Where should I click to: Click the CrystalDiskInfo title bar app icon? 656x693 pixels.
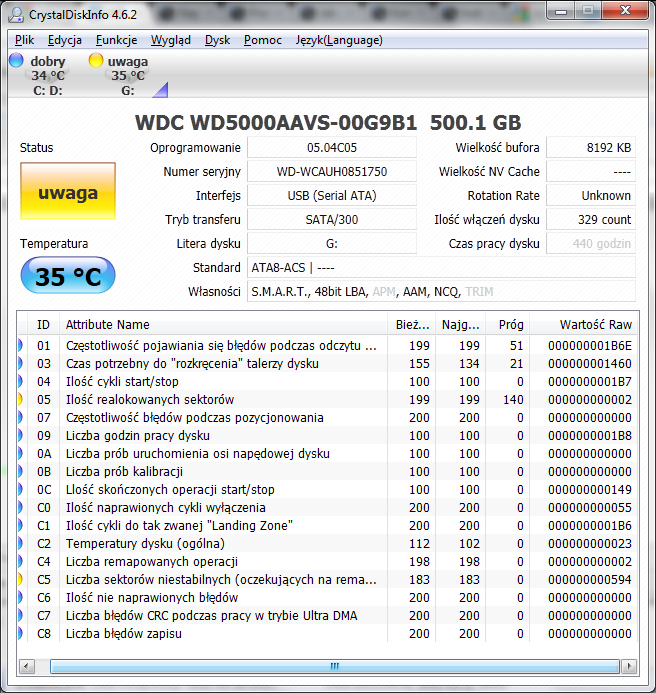(16, 15)
